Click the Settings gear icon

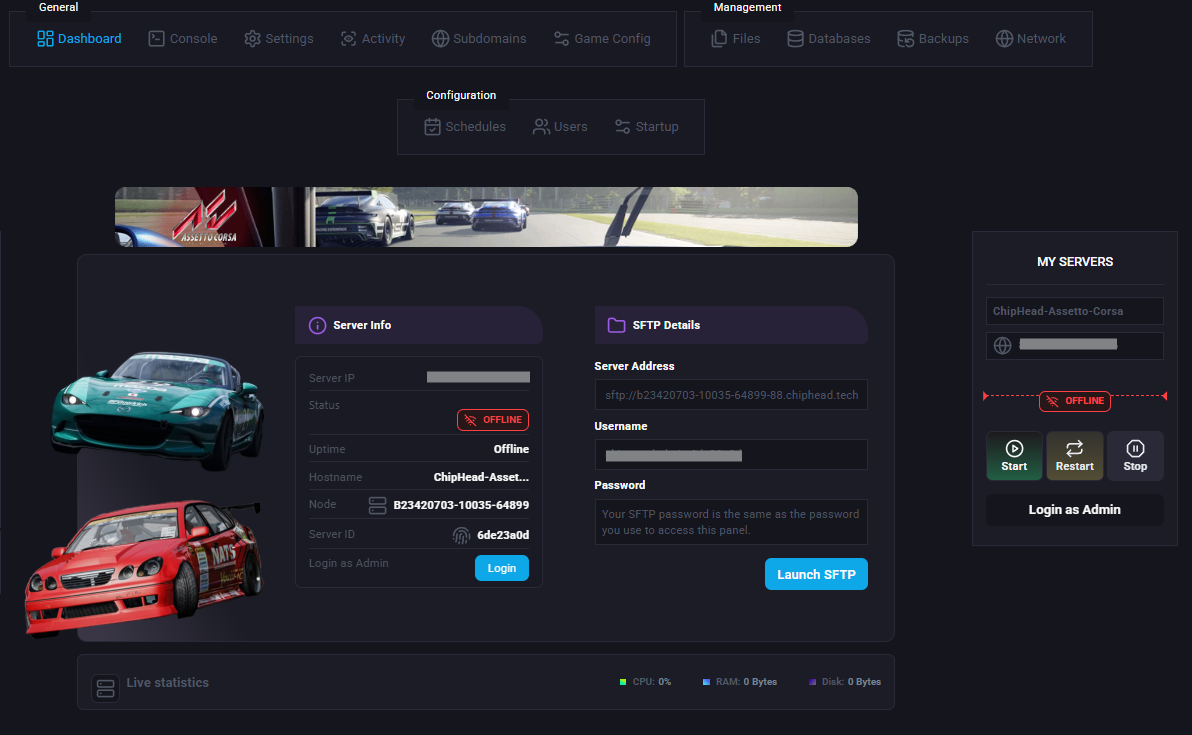(252, 39)
